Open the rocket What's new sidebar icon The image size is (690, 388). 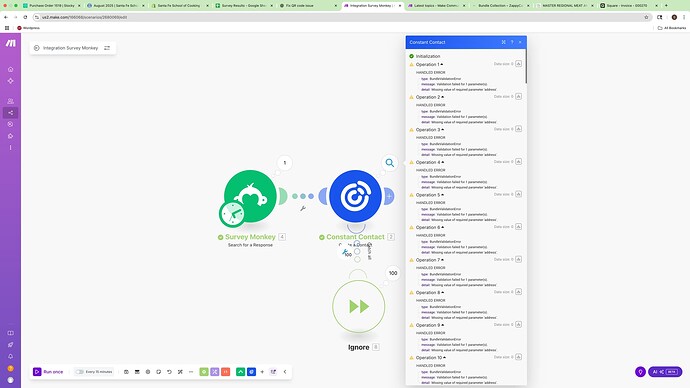point(11,345)
